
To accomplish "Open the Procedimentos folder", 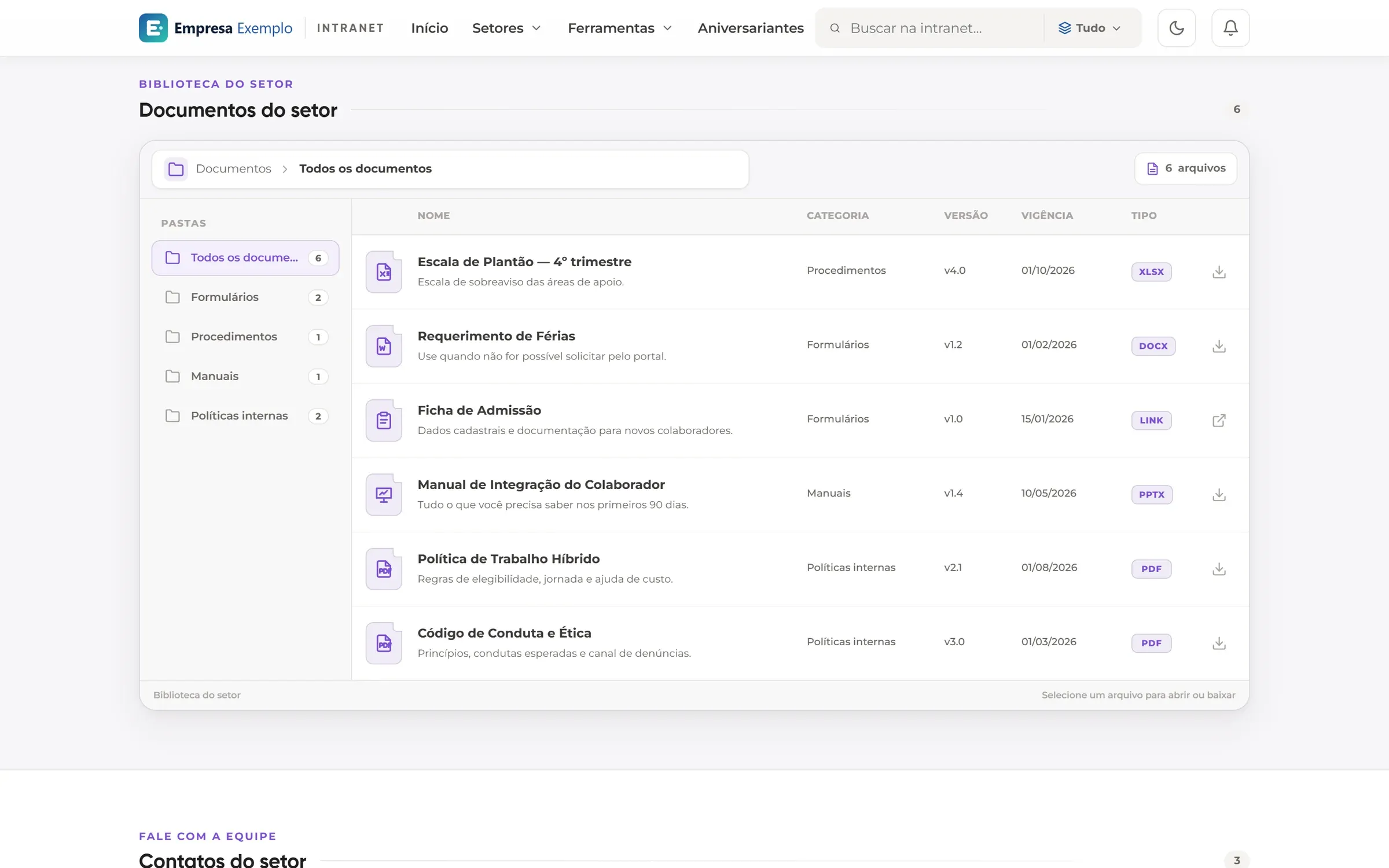I will [x=245, y=337].
